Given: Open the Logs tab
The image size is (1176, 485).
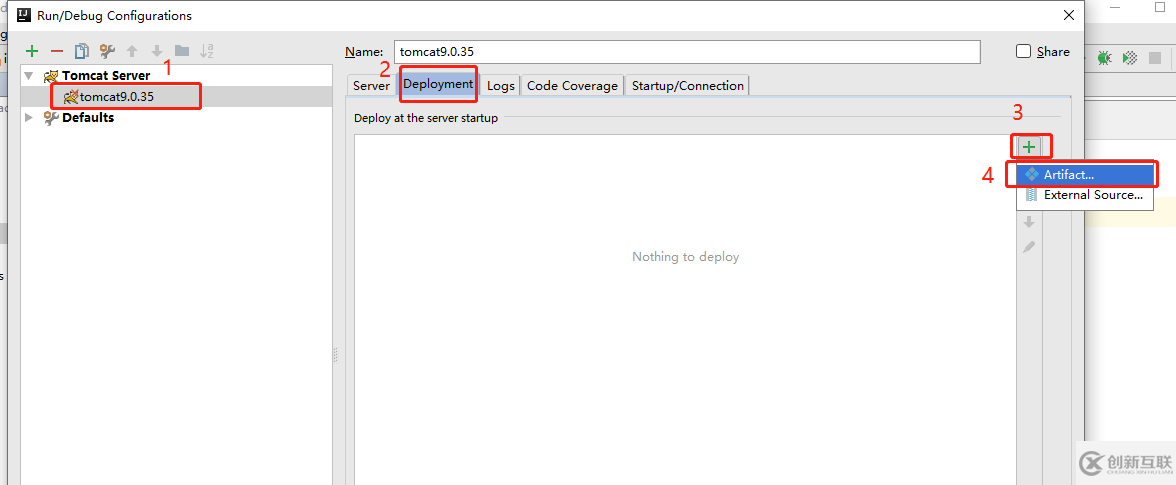Looking at the screenshot, I should point(500,85).
